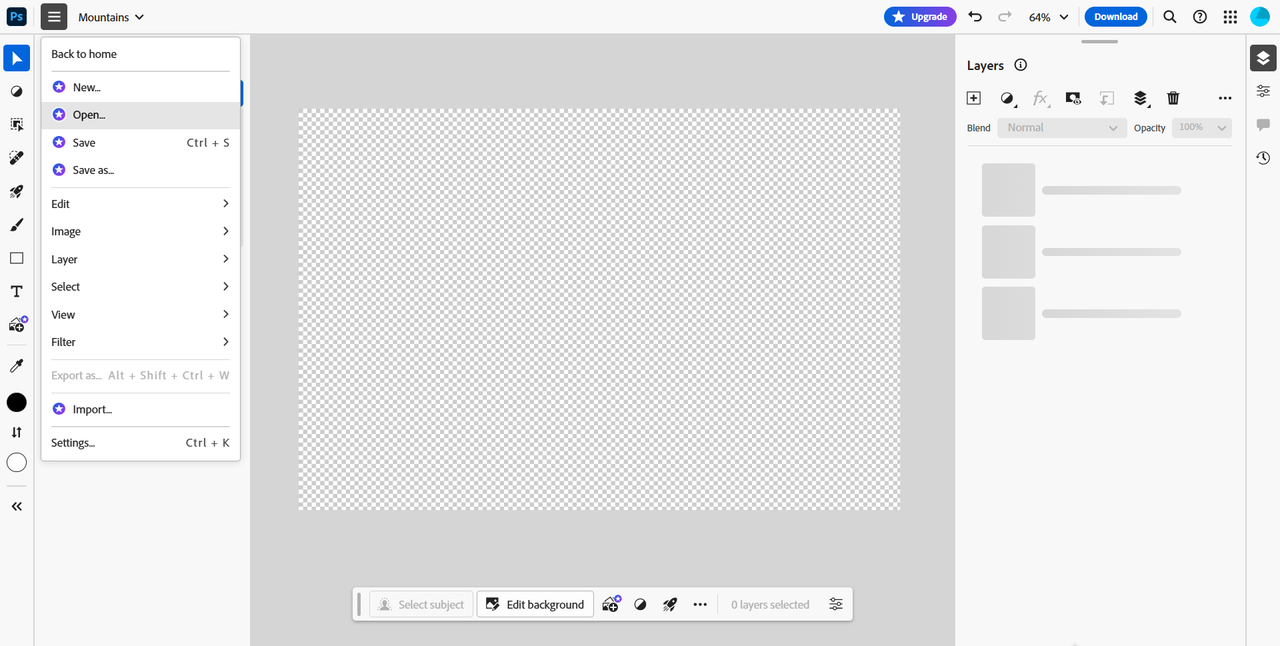The image size is (1280, 646).
Task: Choose Save from the menu
Action: (x=141, y=143)
